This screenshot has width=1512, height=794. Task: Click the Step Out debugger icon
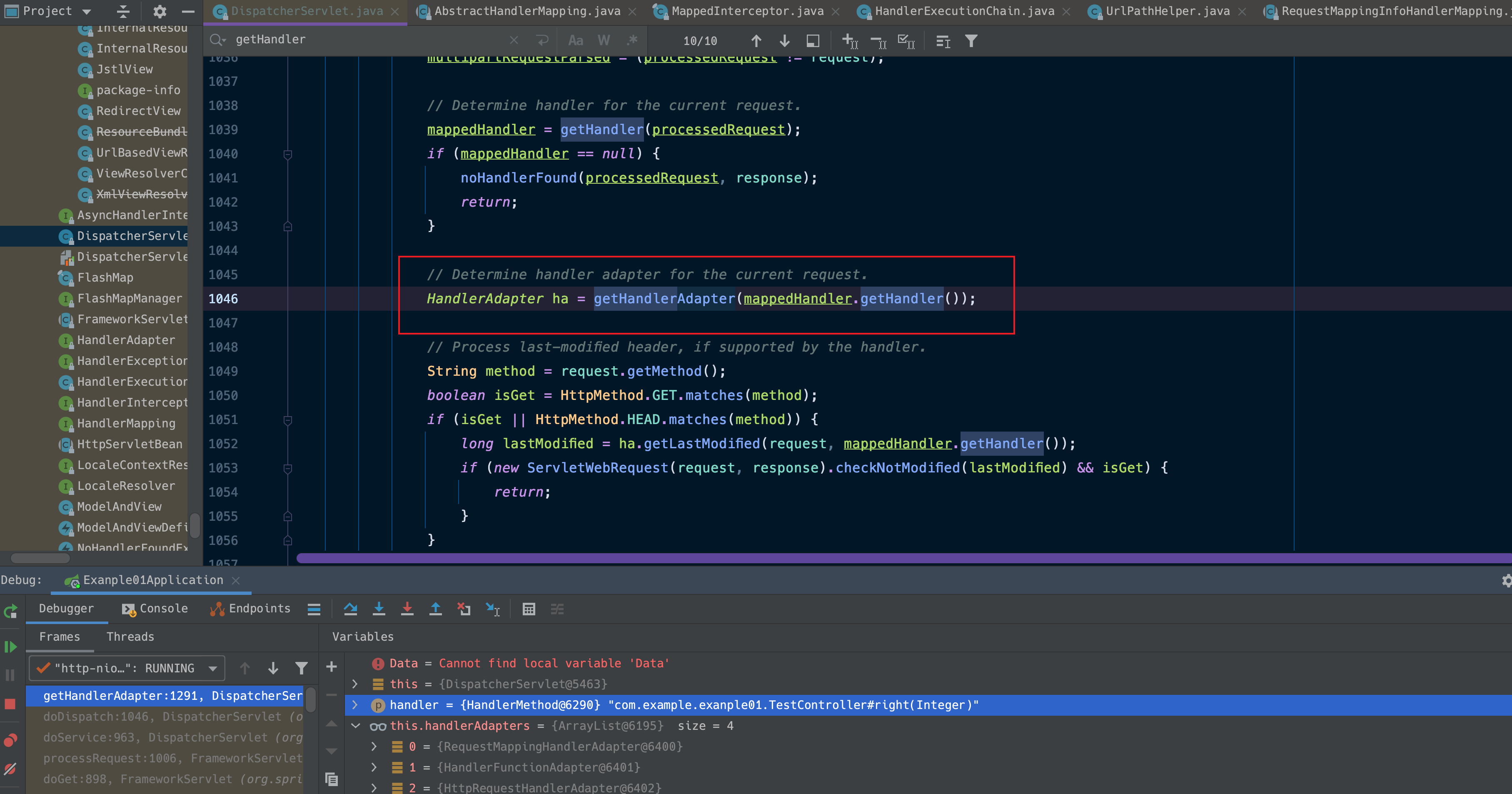pos(435,609)
